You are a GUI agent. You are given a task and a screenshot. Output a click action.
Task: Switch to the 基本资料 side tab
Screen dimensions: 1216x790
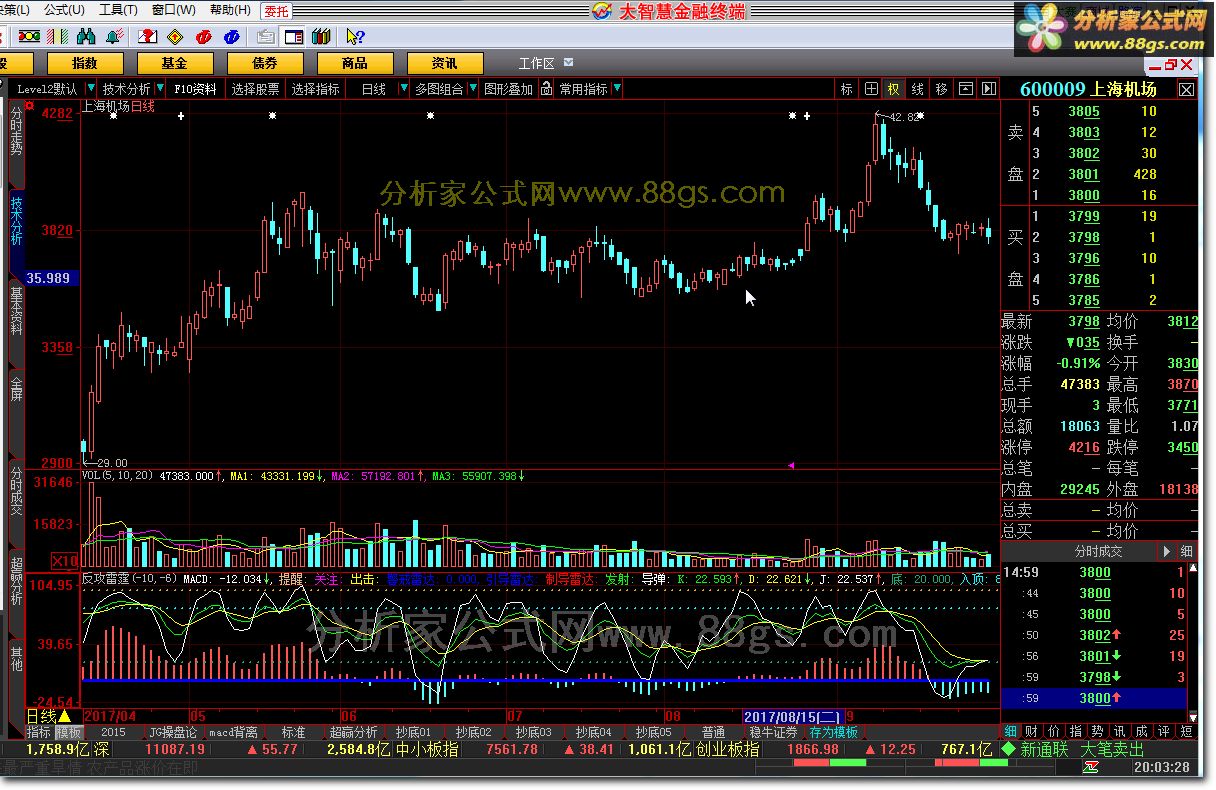17,312
